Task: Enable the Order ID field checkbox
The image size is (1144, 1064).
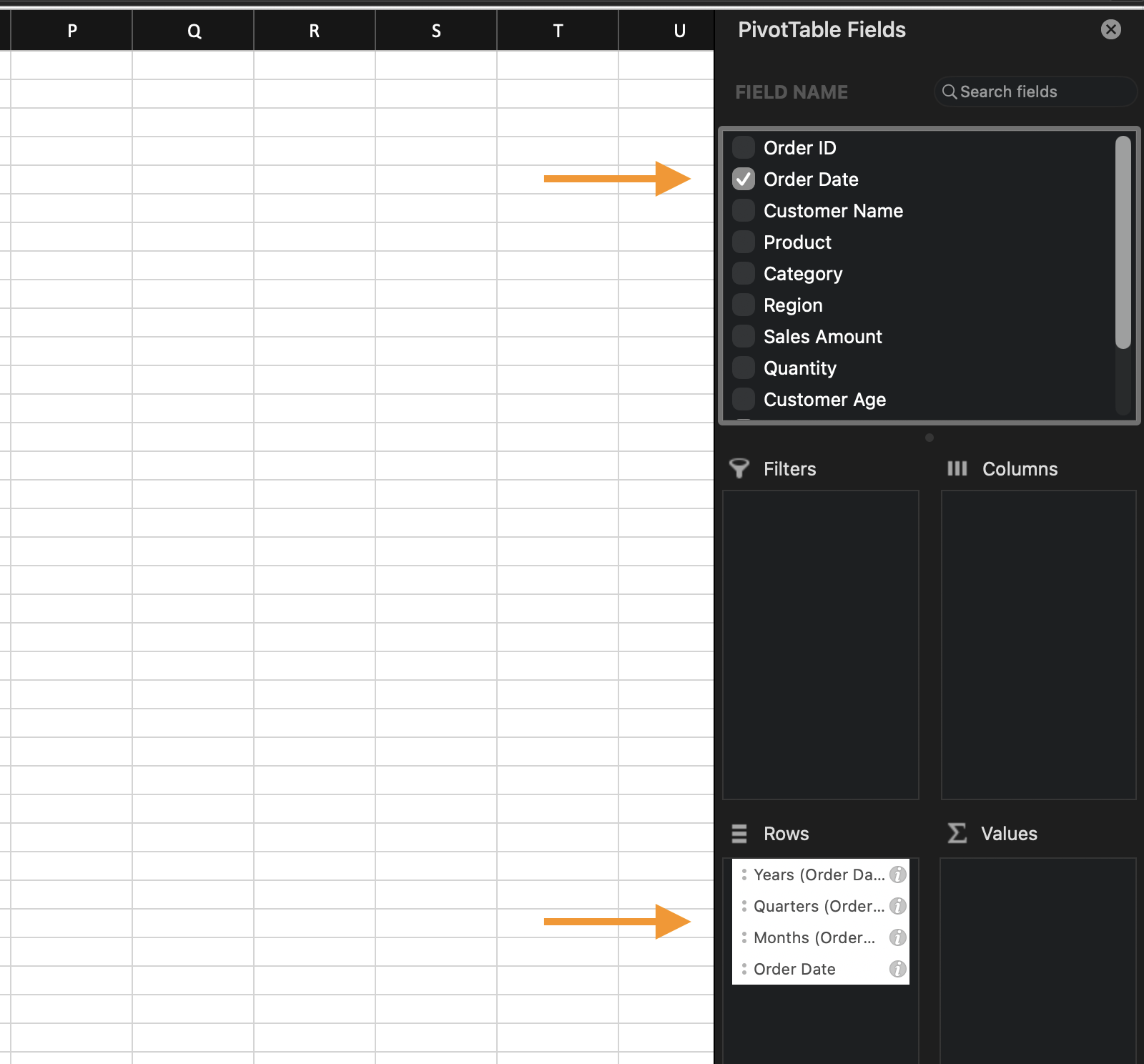Action: (x=744, y=147)
